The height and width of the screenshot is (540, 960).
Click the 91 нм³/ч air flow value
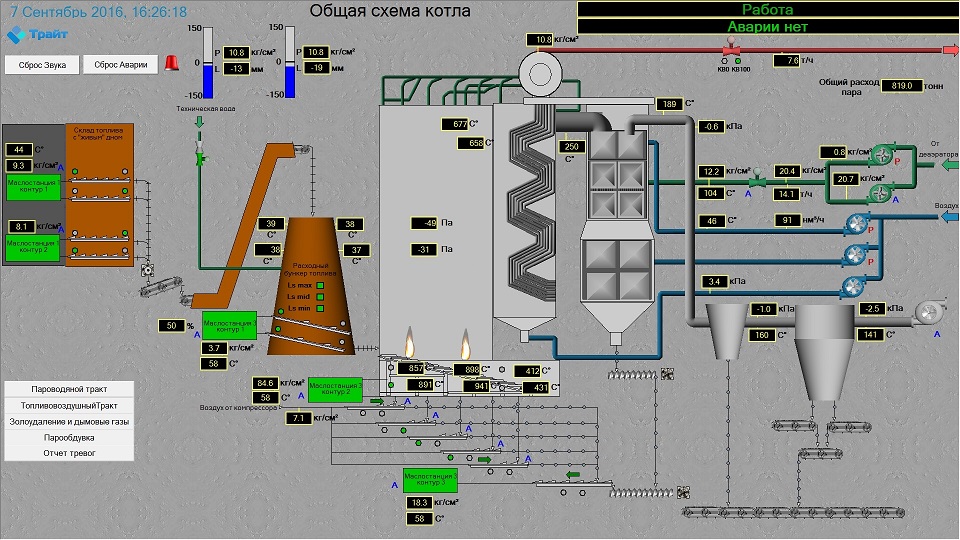click(787, 220)
